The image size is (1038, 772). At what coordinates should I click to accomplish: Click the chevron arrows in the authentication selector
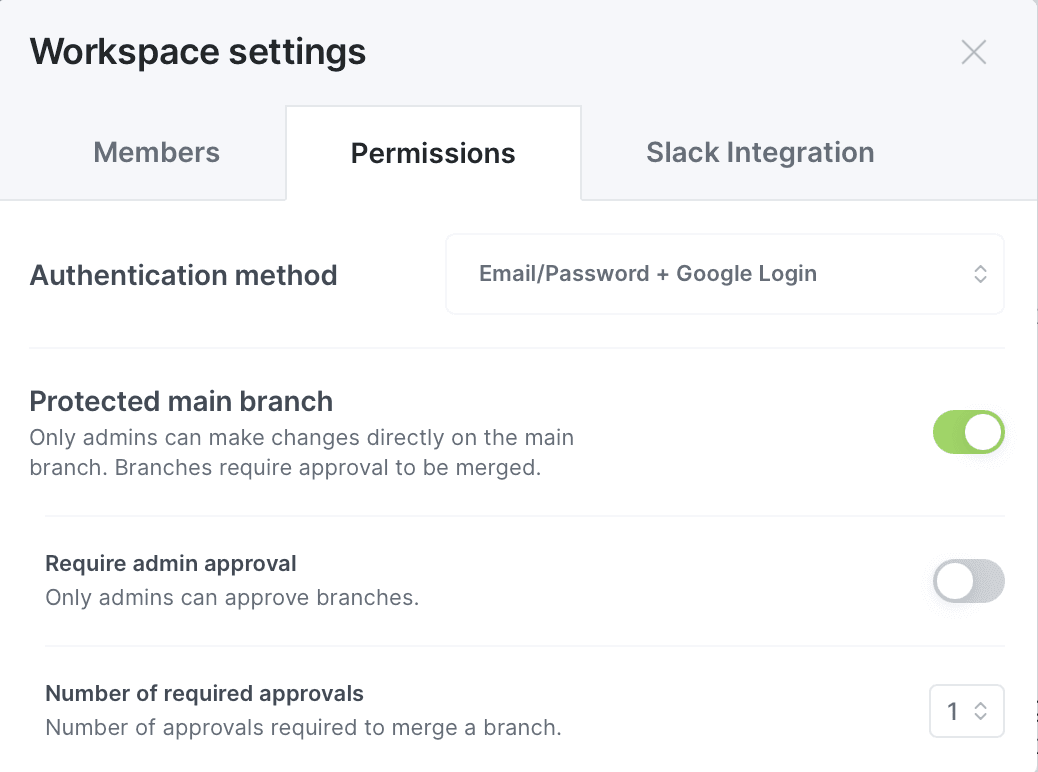(980, 274)
